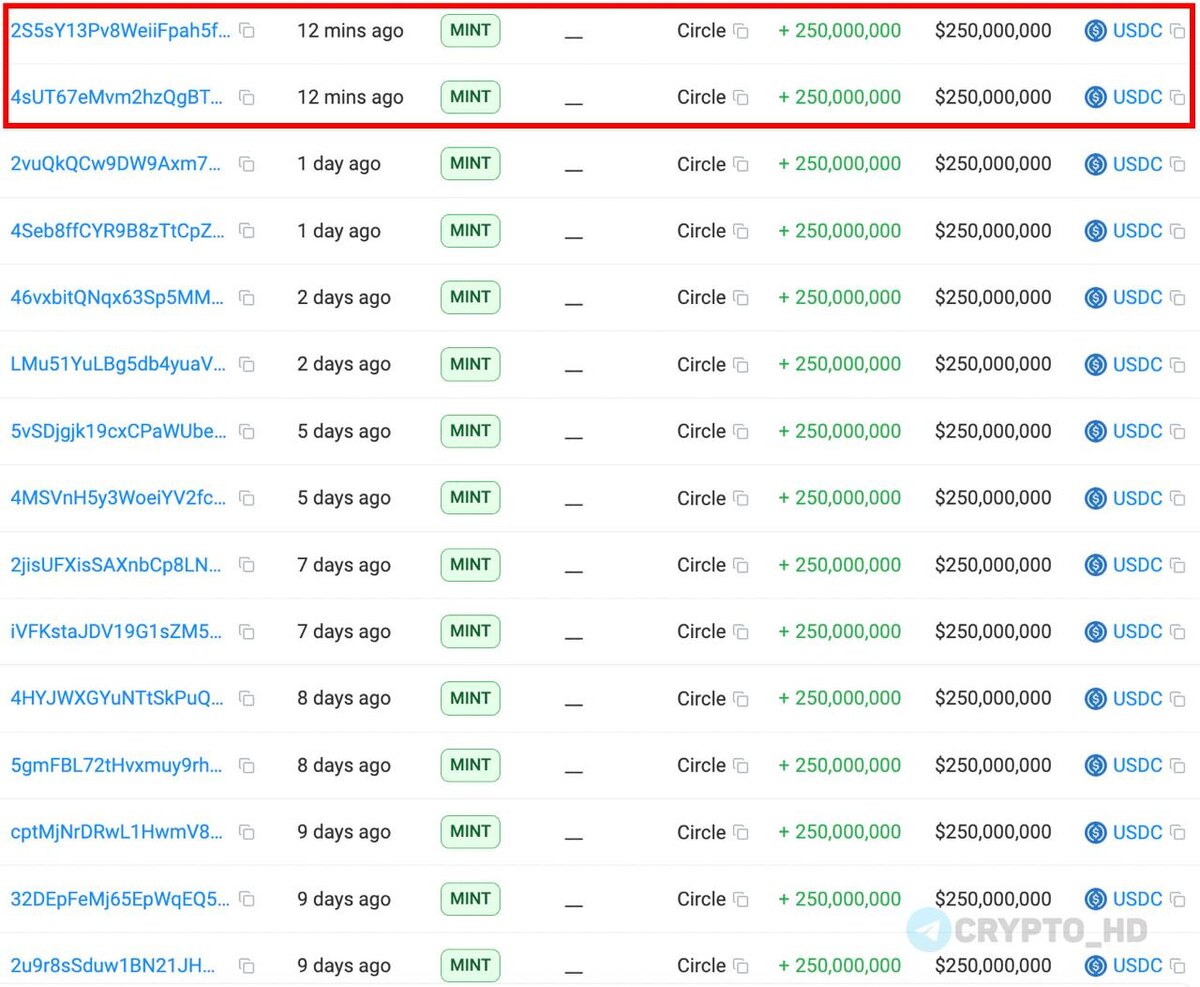Copy signature 2S5sY13Pv8WeiiFpah5f
1200x987 pixels.
[246, 31]
